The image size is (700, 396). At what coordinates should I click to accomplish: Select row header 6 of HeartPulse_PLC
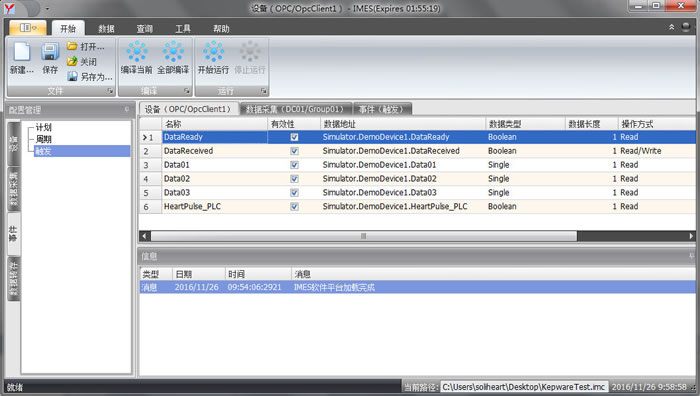point(150,206)
